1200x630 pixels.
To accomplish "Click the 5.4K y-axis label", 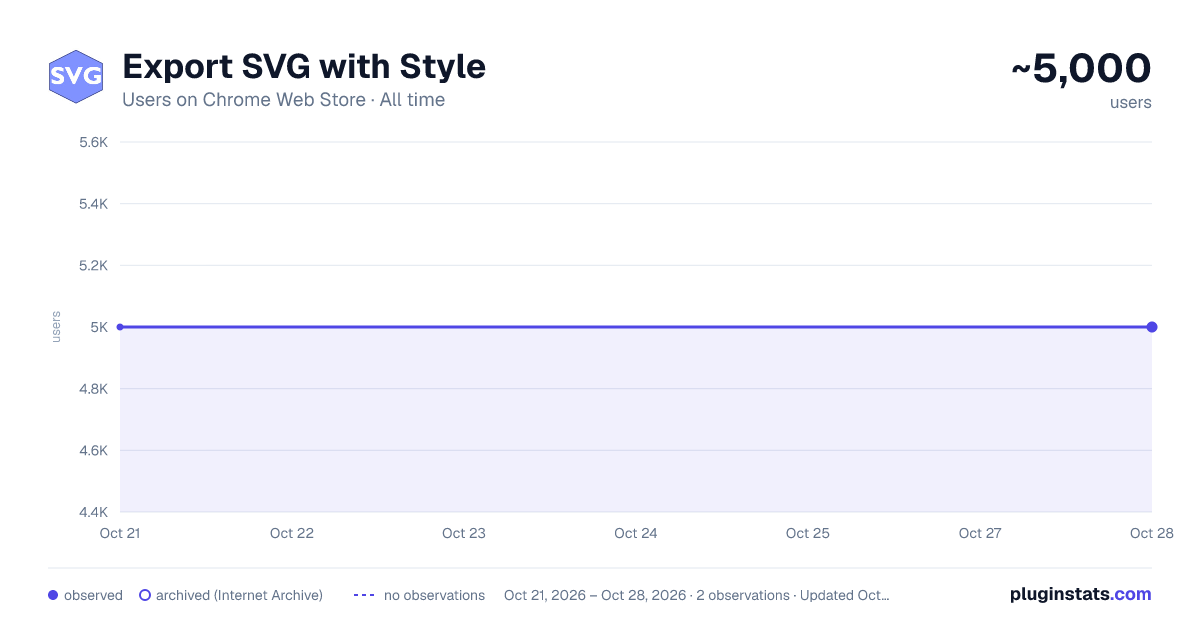I will [x=93, y=204].
